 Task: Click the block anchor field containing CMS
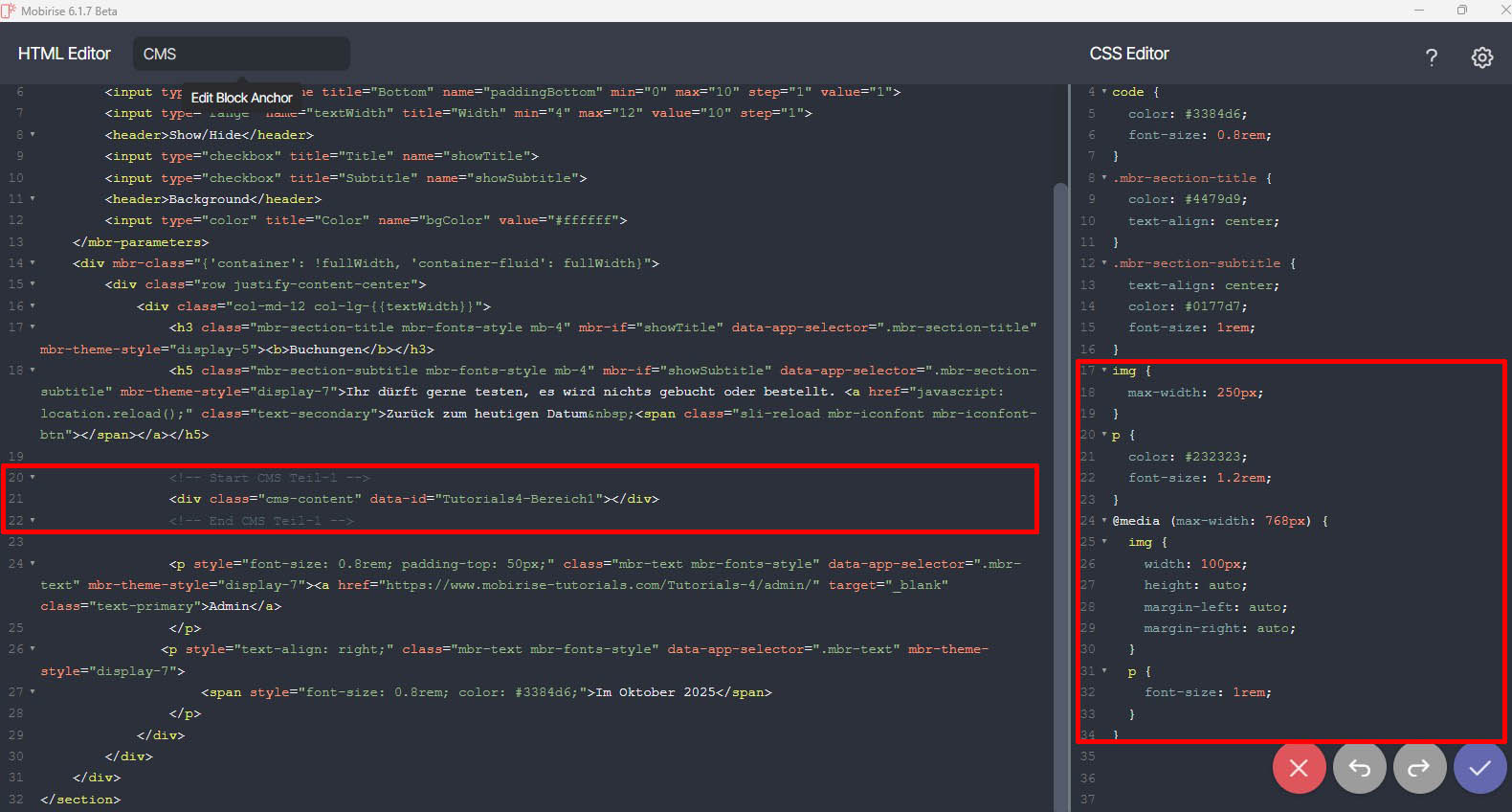tap(241, 54)
